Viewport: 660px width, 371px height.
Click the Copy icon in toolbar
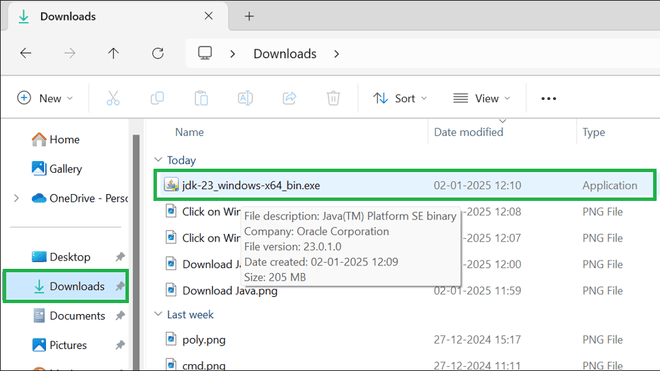click(x=157, y=98)
